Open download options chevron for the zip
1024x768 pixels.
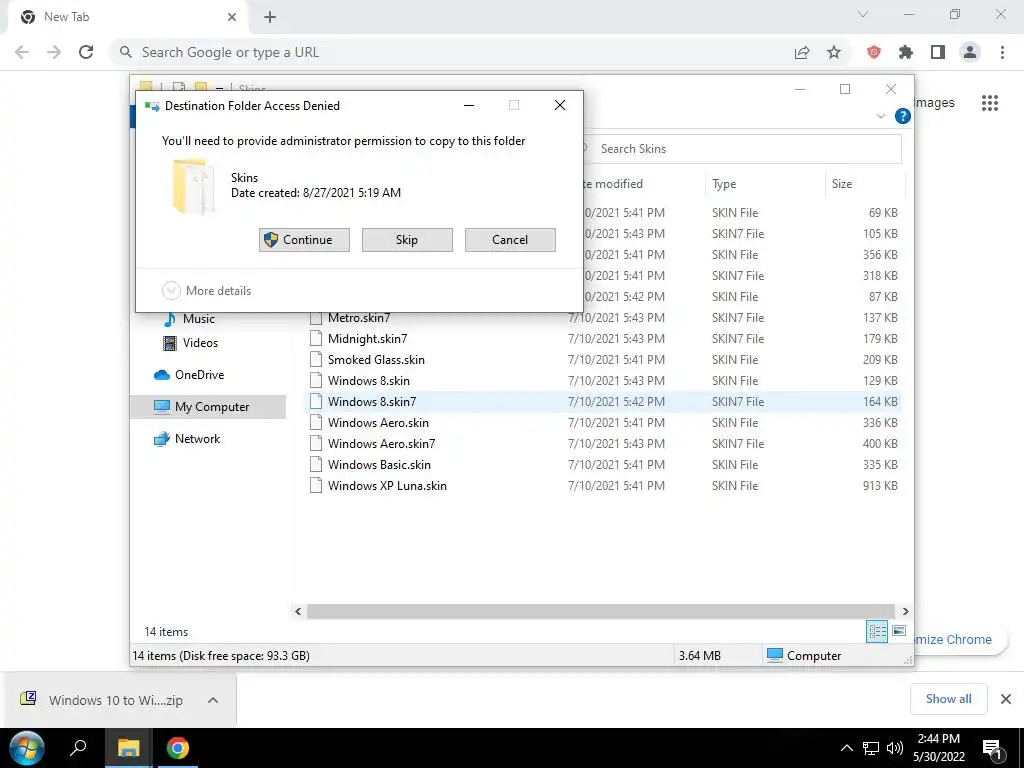(x=213, y=700)
